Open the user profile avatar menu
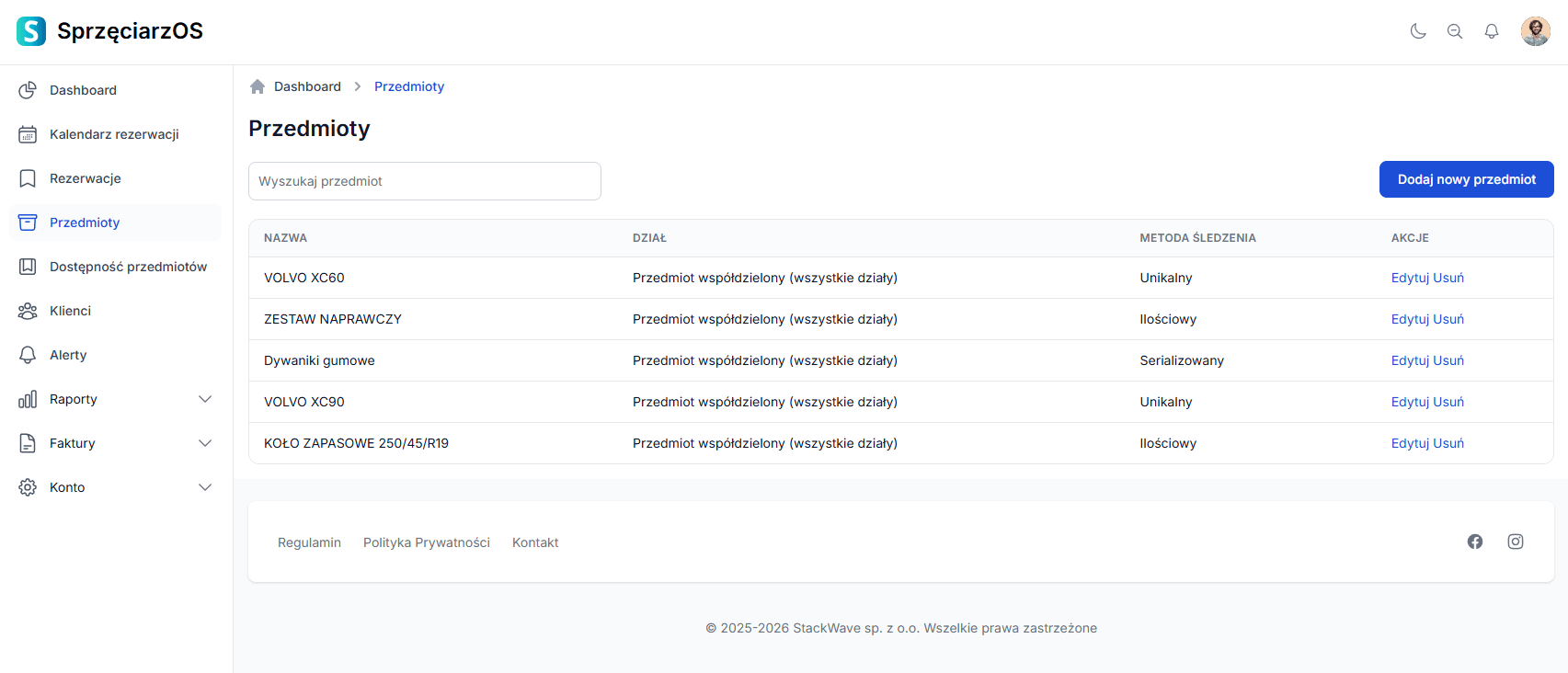Image resolution: width=1568 pixels, height=673 pixels. 1535,31
